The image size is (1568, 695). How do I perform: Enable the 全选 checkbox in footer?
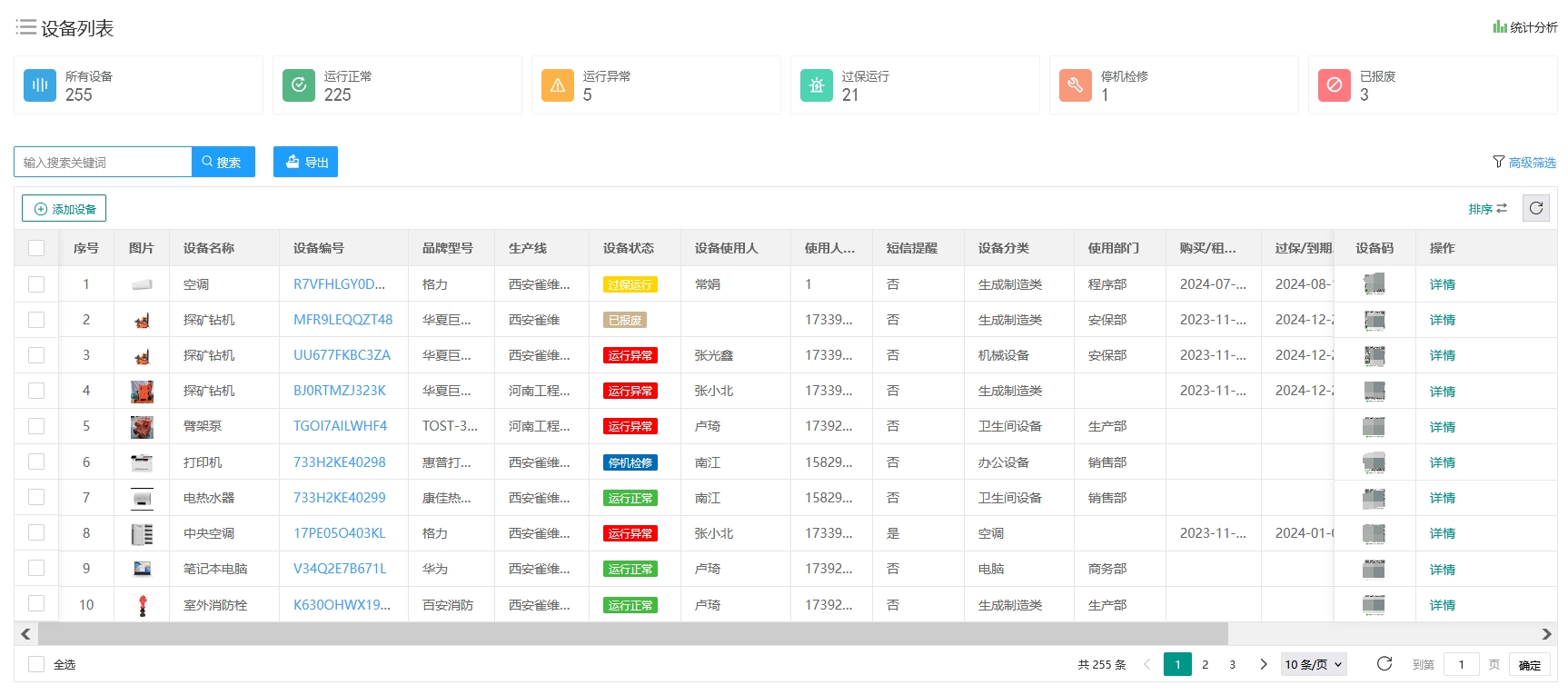click(36, 664)
